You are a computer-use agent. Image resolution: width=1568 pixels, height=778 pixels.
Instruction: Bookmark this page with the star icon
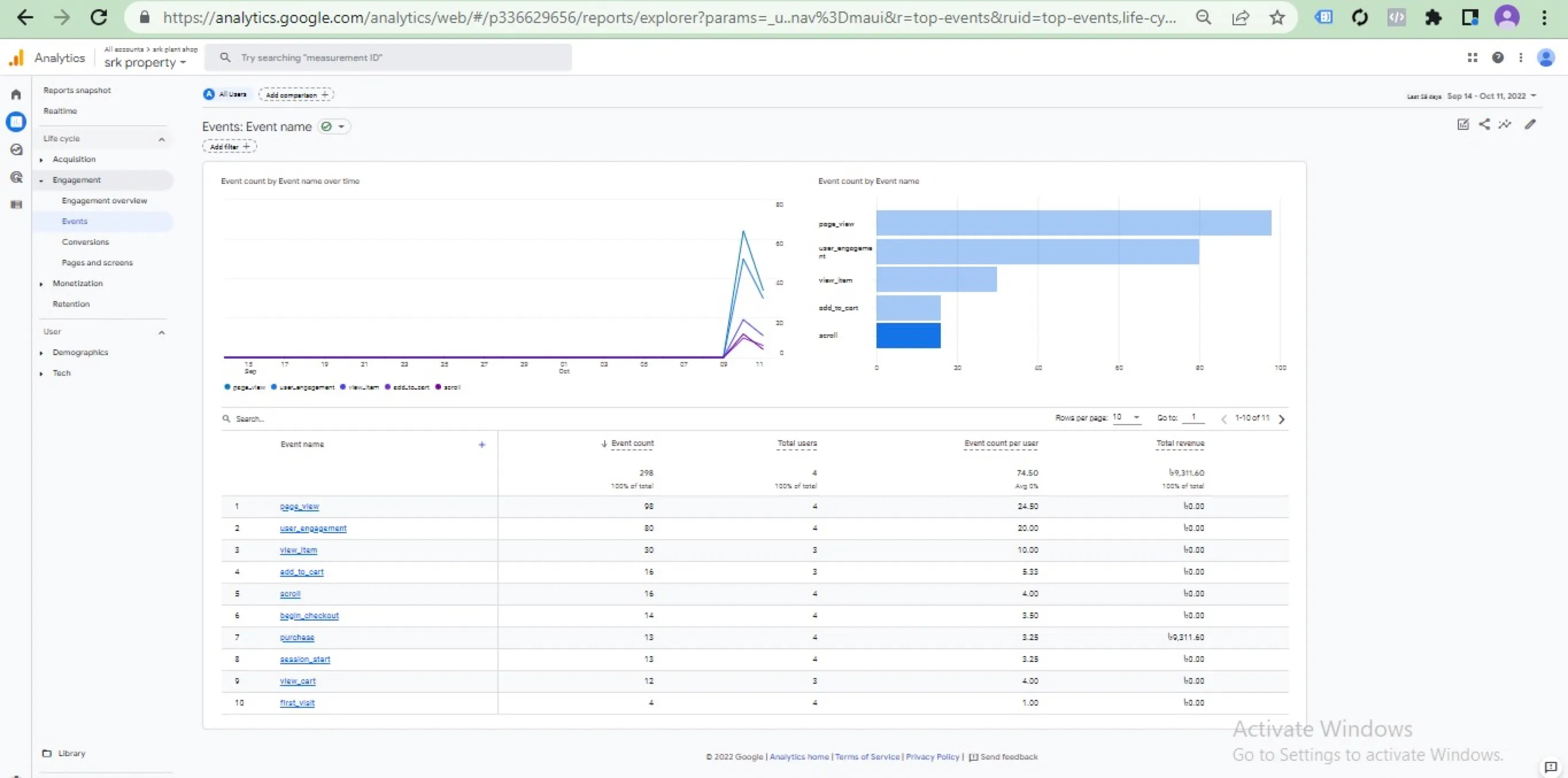pos(1277,17)
